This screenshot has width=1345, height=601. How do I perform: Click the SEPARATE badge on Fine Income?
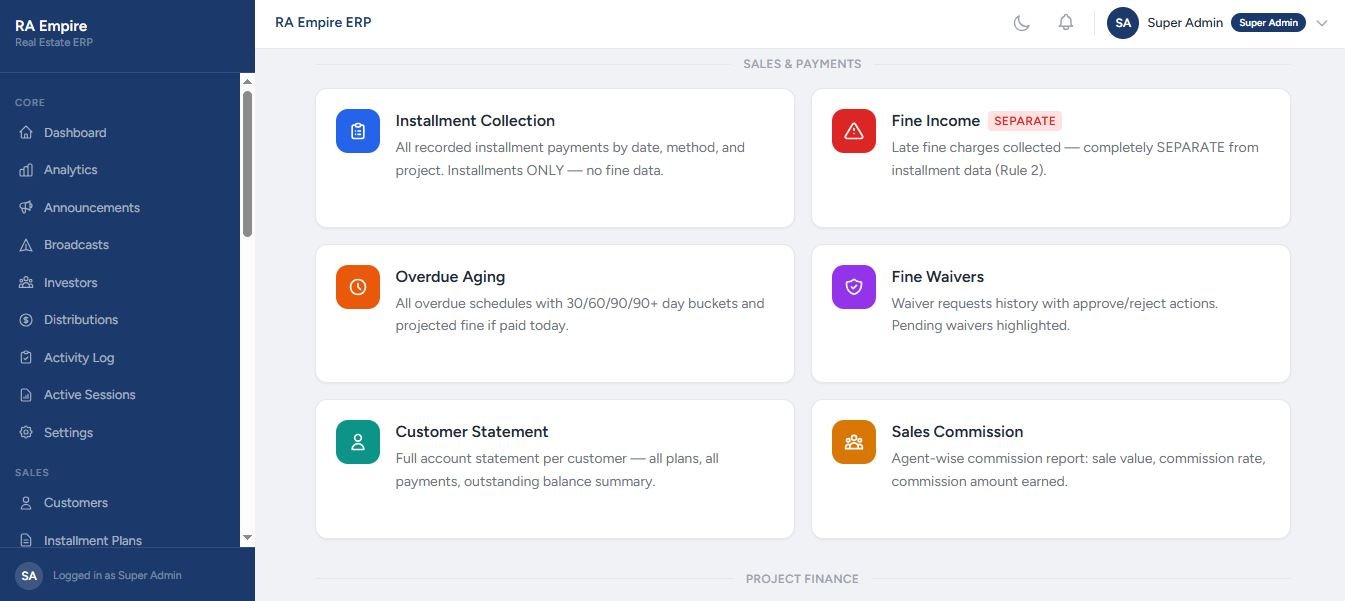click(x=1025, y=121)
